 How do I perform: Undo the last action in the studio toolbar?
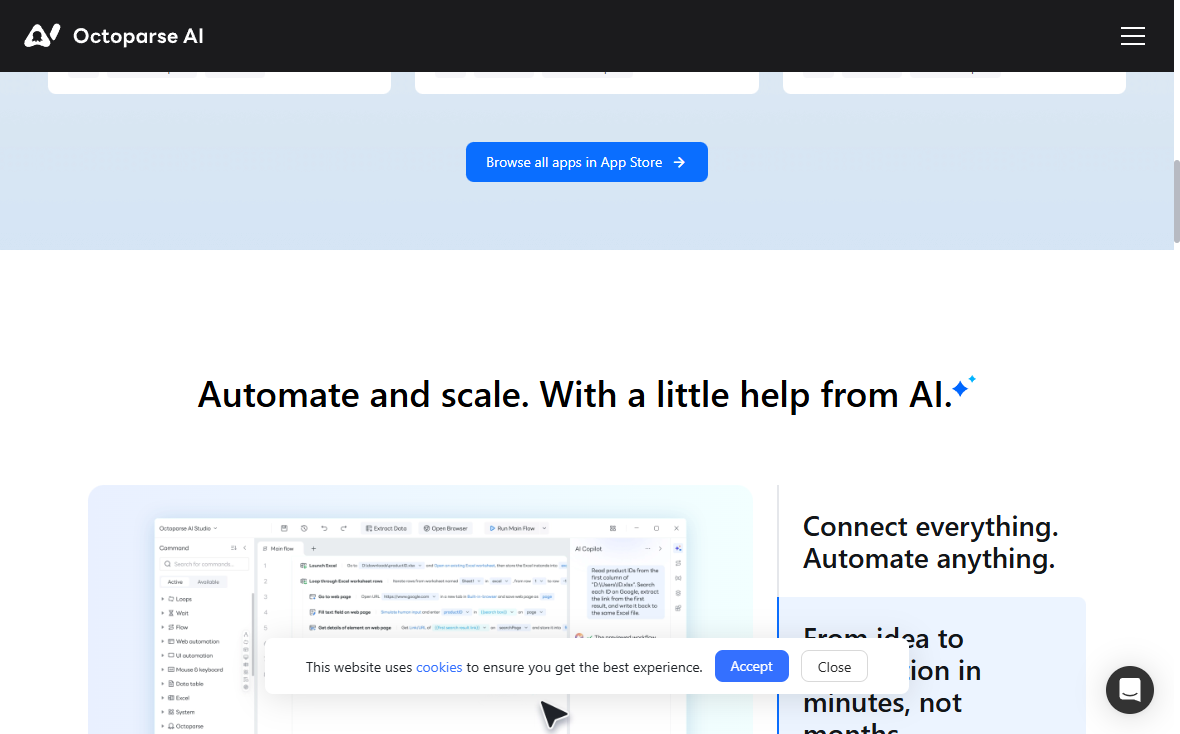point(324,528)
